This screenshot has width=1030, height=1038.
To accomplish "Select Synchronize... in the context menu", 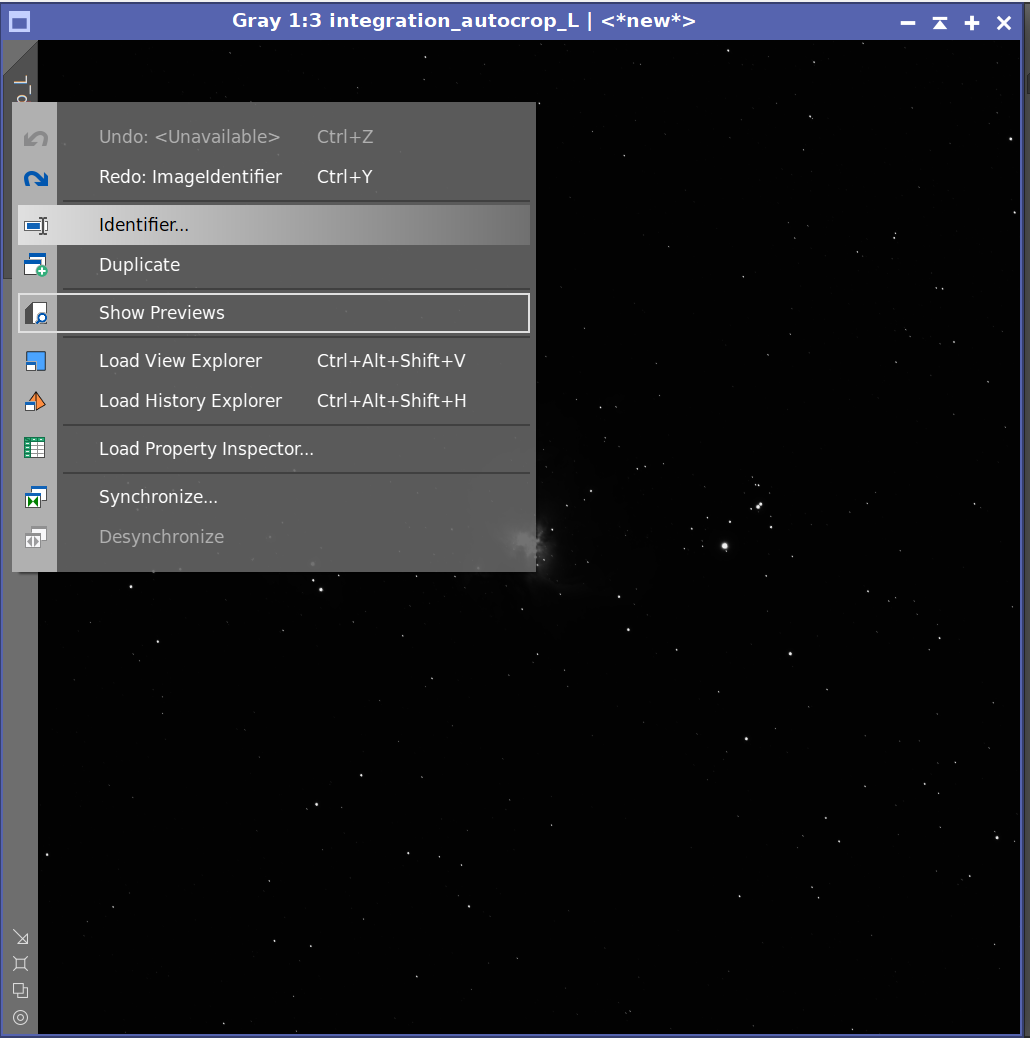I will pos(158,497).
